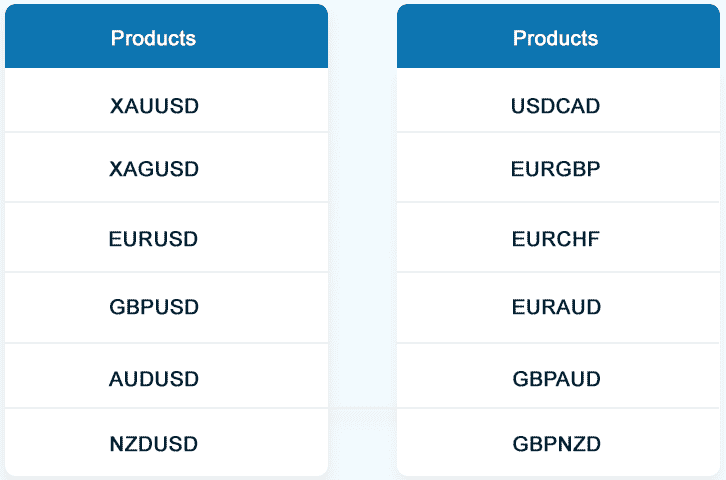The height and width of the screenshot is (480, 726).
Task: Click the NZDUSD product entry
Action: point(154,443)
